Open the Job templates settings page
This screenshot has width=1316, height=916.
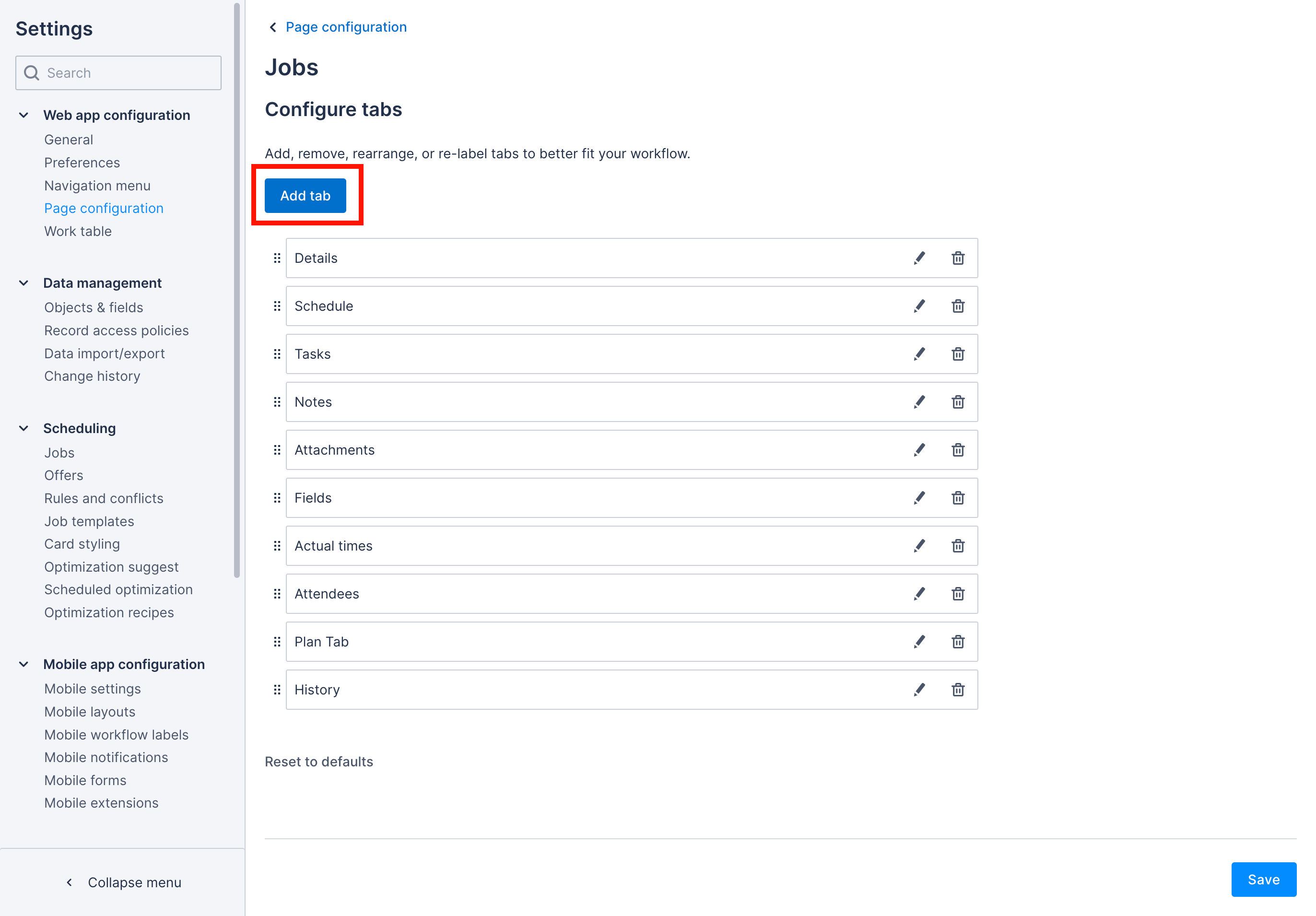coord(89,521)
